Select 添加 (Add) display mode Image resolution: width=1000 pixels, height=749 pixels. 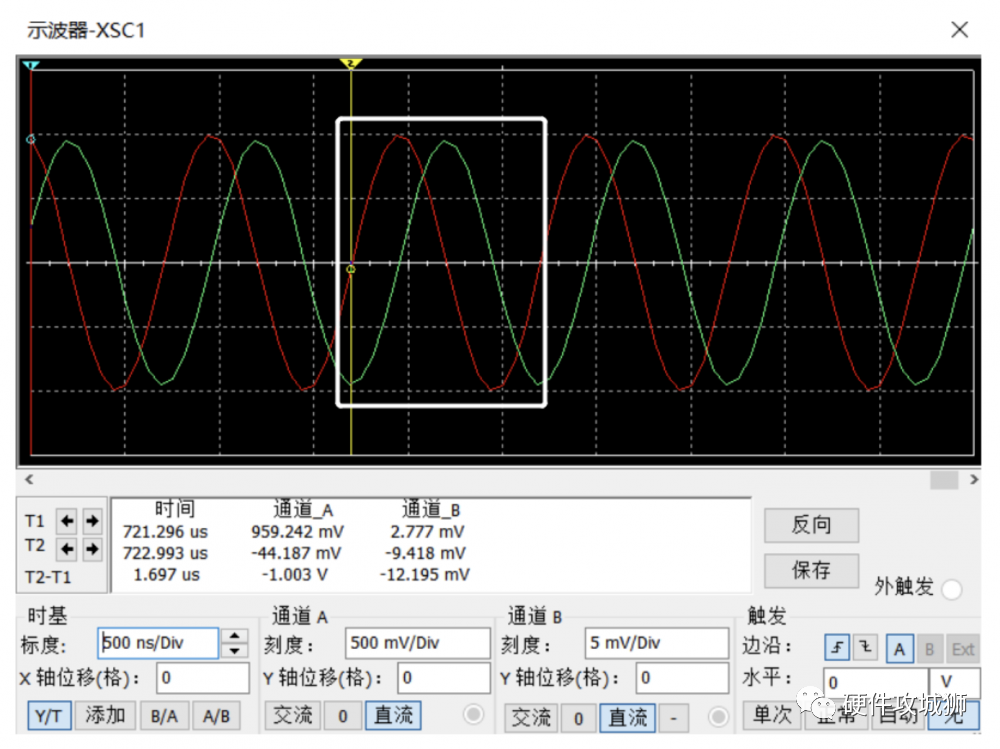point(105,716)
